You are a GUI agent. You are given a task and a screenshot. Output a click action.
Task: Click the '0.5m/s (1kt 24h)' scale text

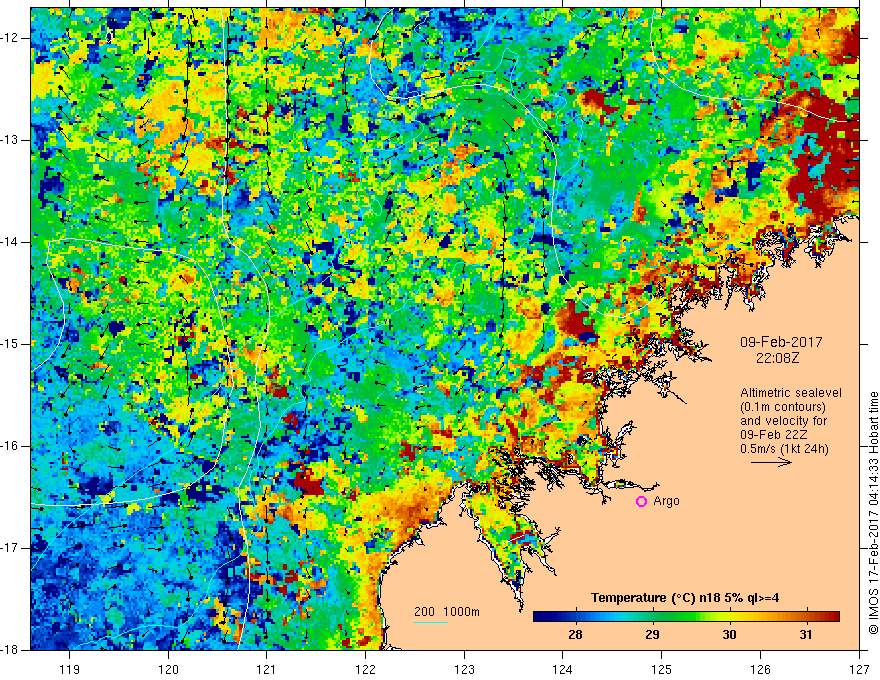[784, 449]
